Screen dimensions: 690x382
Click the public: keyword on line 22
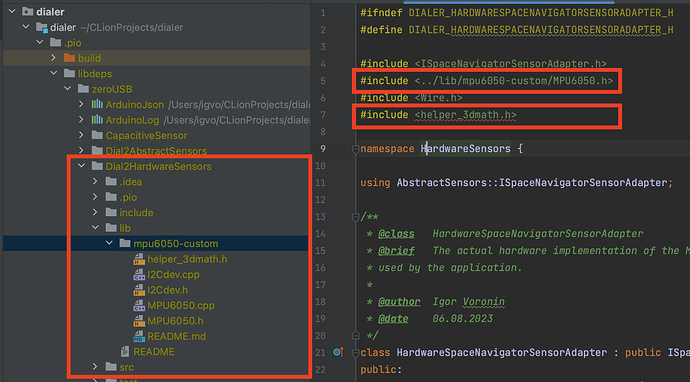coord(381,370)
